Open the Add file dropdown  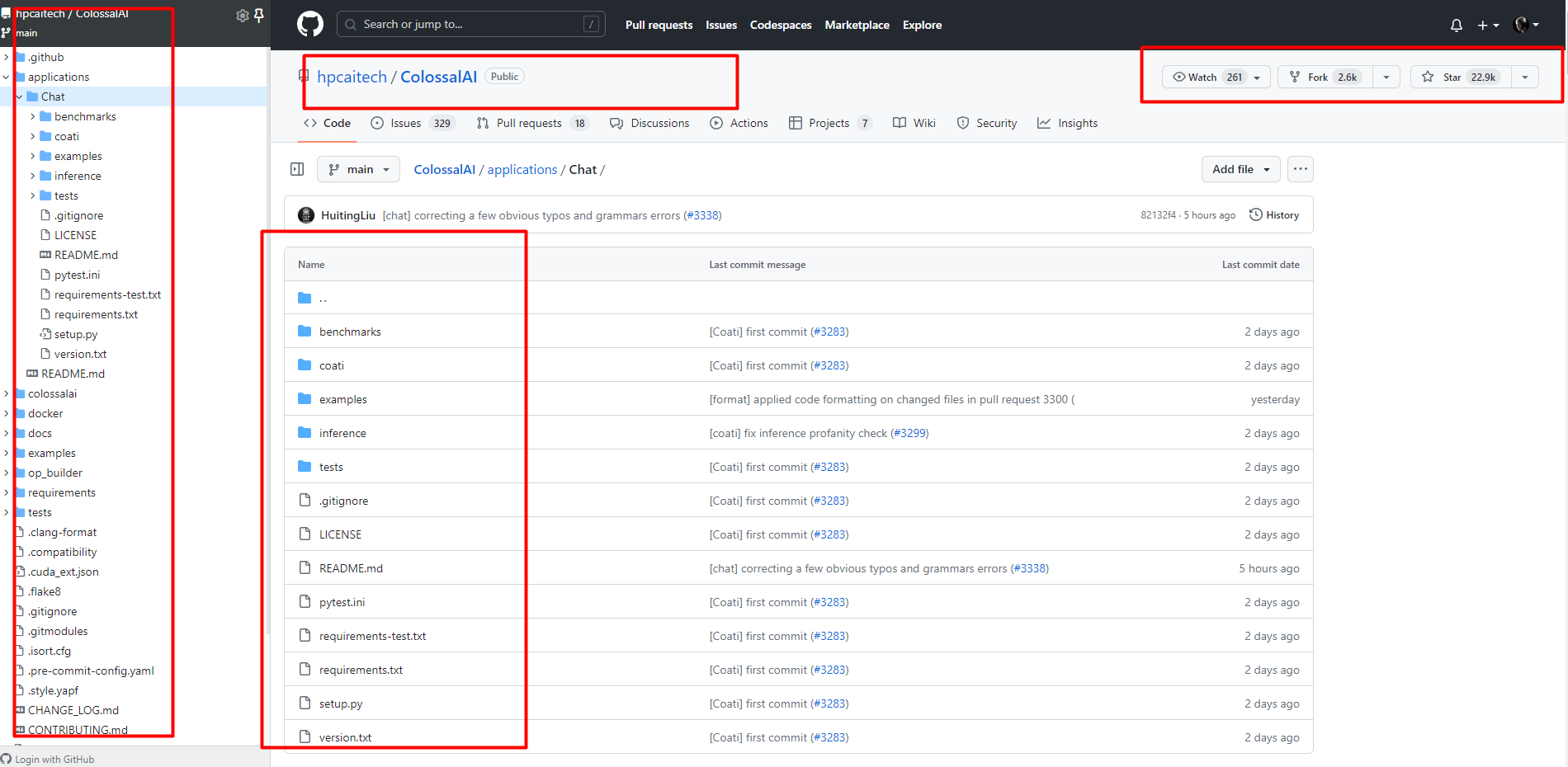coord(1241,169)
